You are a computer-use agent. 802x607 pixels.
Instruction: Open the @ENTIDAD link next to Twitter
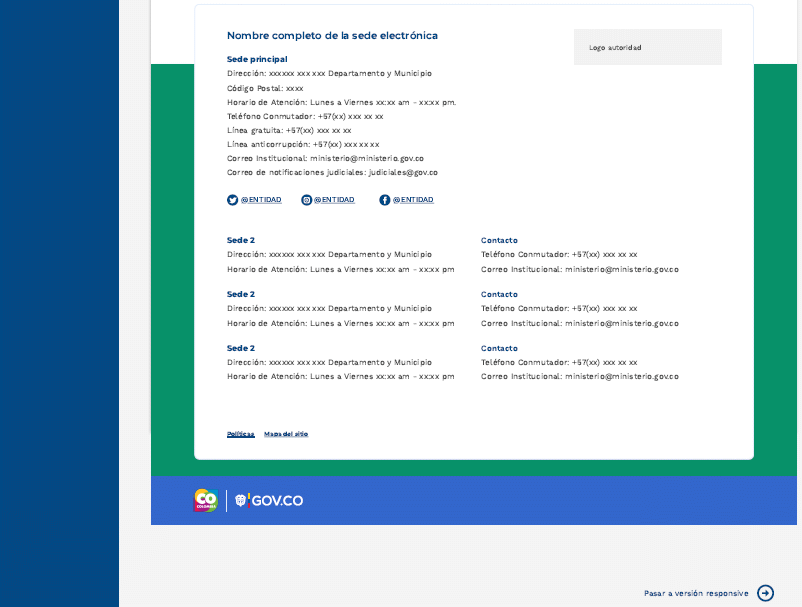point(261,200)
